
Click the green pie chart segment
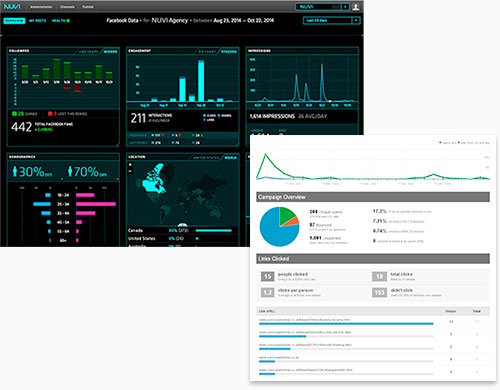tap(285, 215)
